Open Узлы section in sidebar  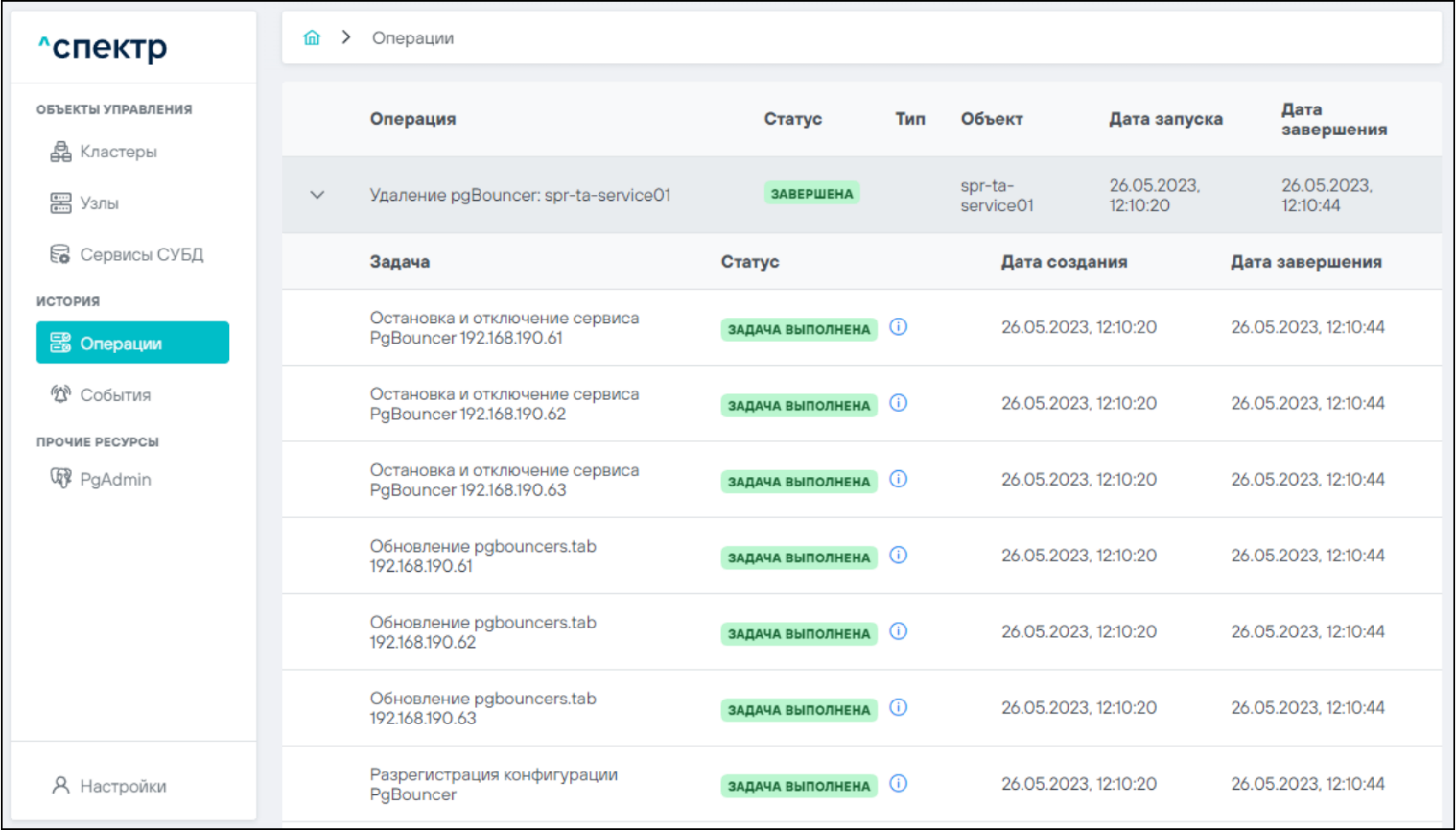98,203
